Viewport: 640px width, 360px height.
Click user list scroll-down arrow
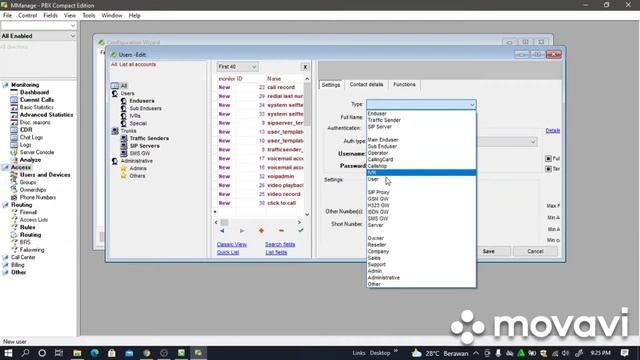click(x=307, y=214)
